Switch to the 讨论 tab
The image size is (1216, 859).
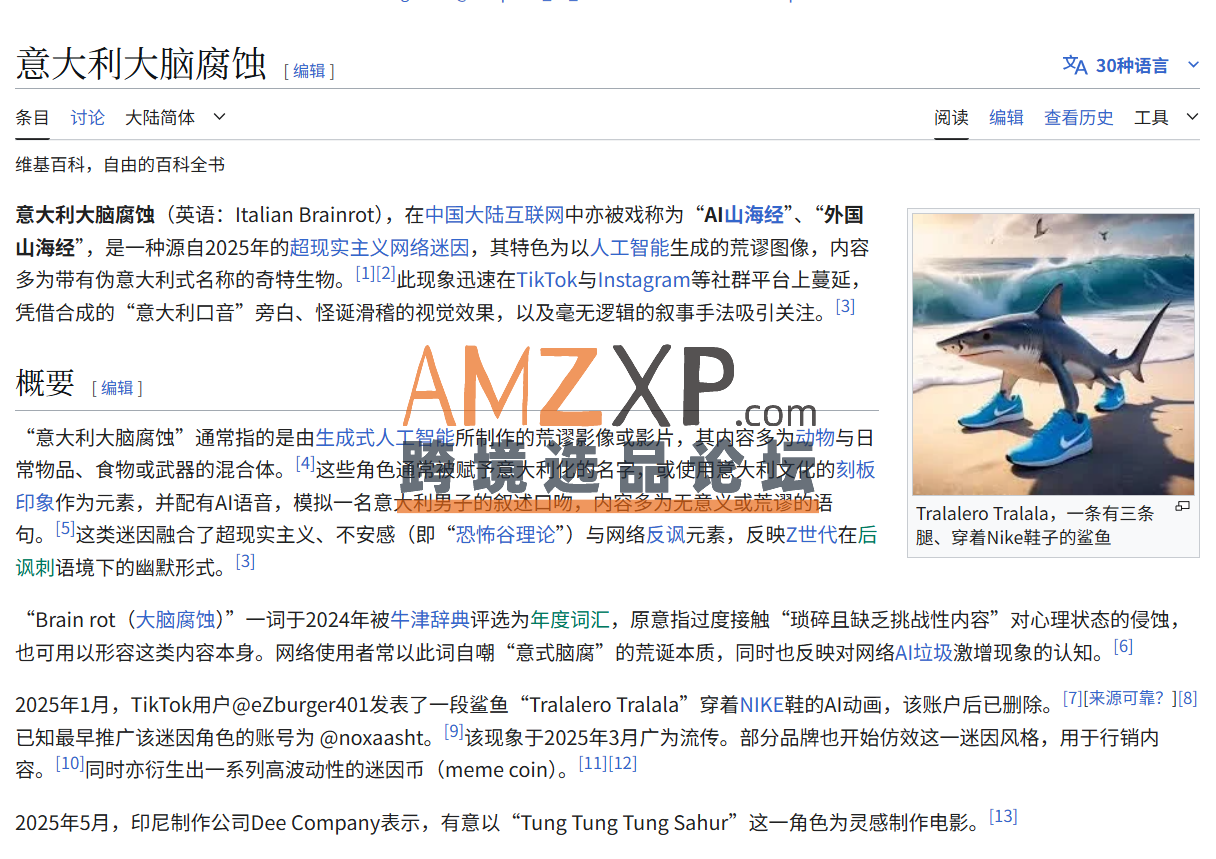pos(87,117)
